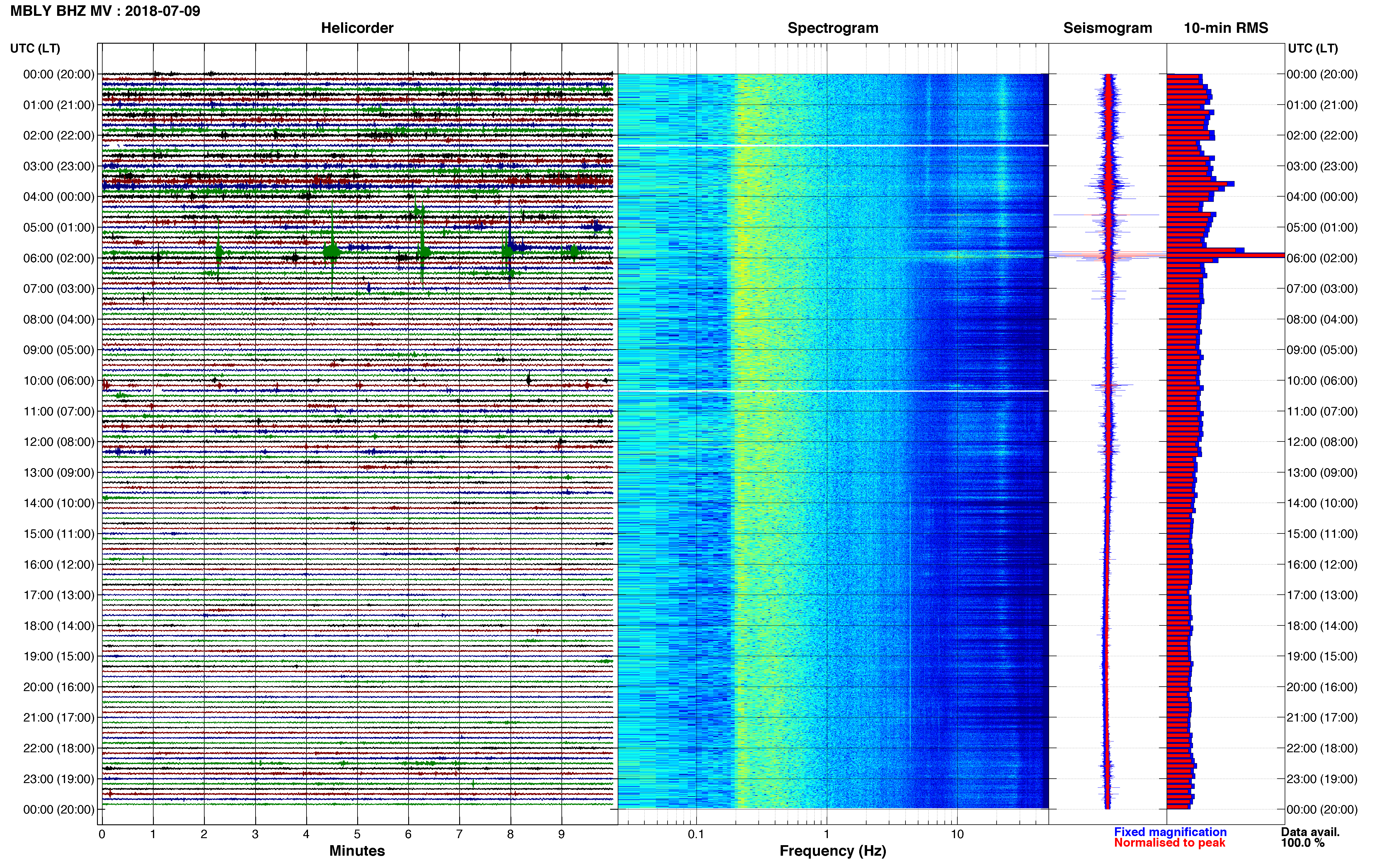Click the white data gap line near 02:20 in spectrogram
This screenshot has width=1389, height=868.
pos(833,146)
